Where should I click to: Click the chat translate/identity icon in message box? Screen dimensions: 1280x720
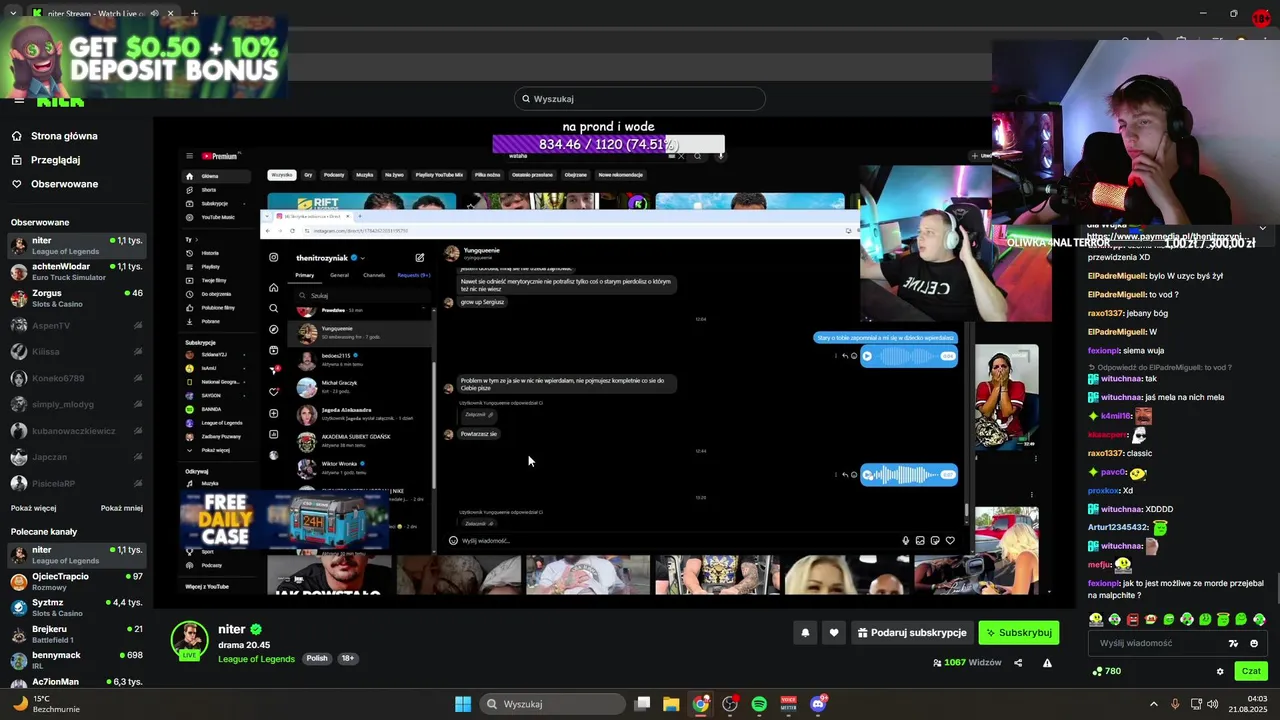click(1234, 643)
